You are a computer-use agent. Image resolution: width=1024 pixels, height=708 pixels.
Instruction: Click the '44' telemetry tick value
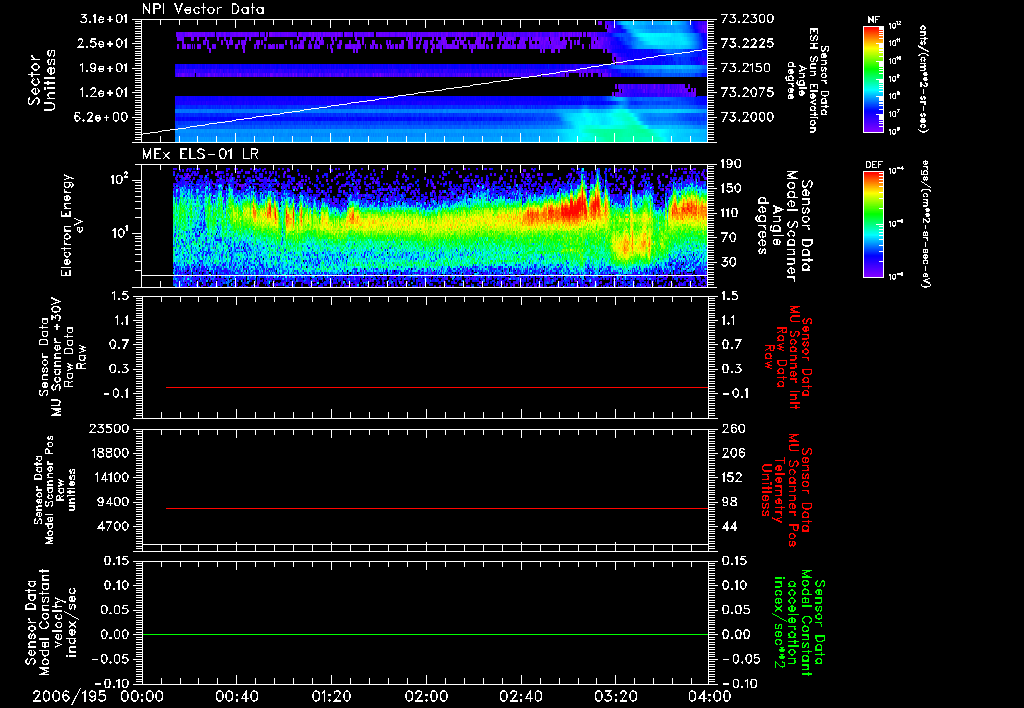(x=730, y=526)
